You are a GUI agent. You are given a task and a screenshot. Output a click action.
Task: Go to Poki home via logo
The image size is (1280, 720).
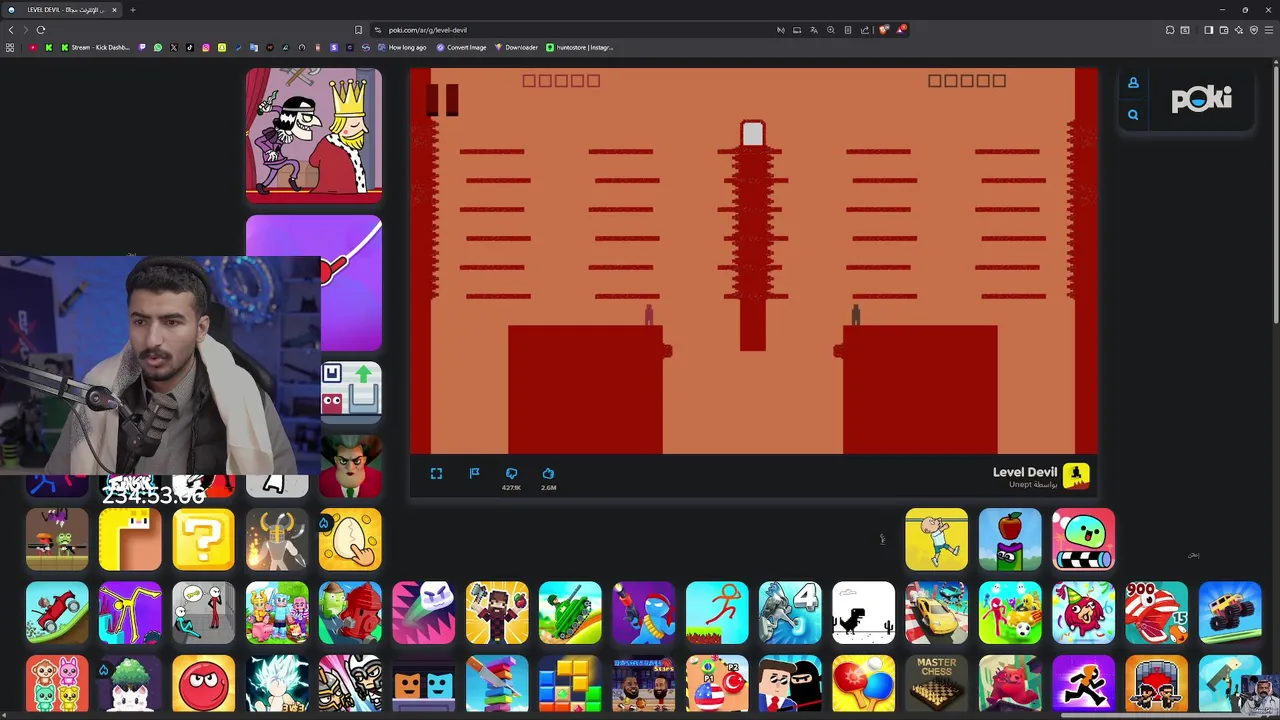(x=1201, y=99)
